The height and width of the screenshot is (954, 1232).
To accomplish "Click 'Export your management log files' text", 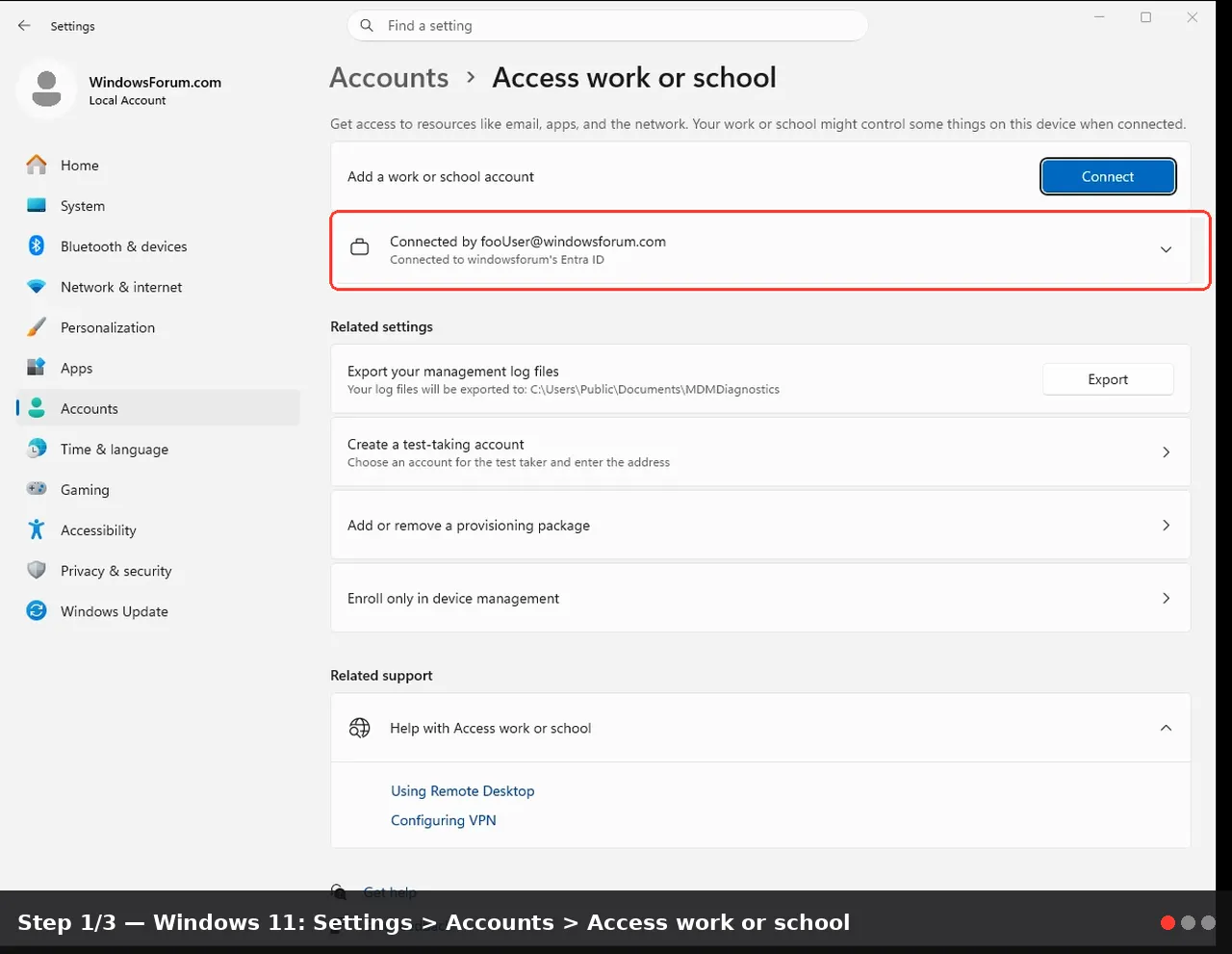I will point(453,371).
